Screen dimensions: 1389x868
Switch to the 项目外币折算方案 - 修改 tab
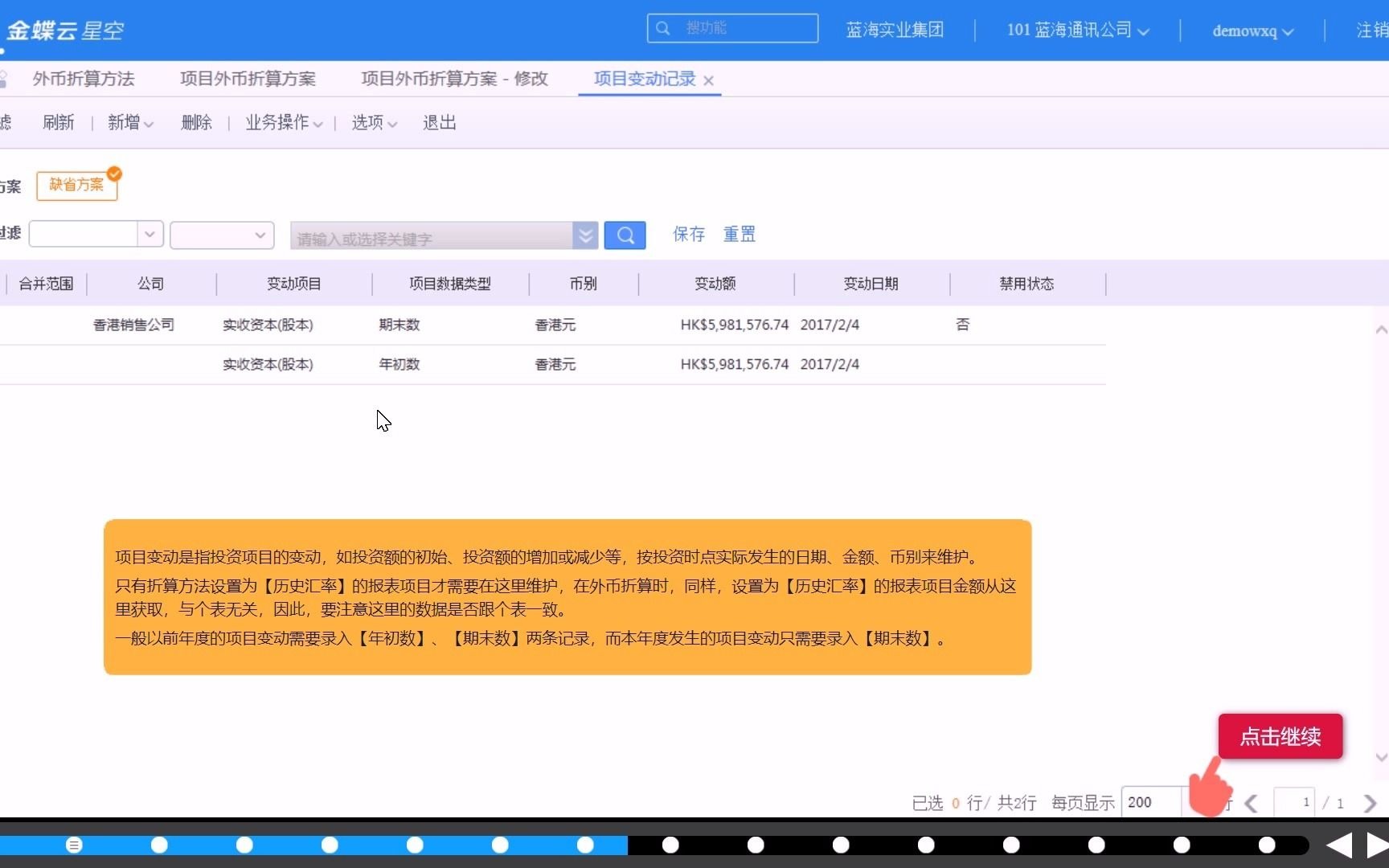pos(454,79)
